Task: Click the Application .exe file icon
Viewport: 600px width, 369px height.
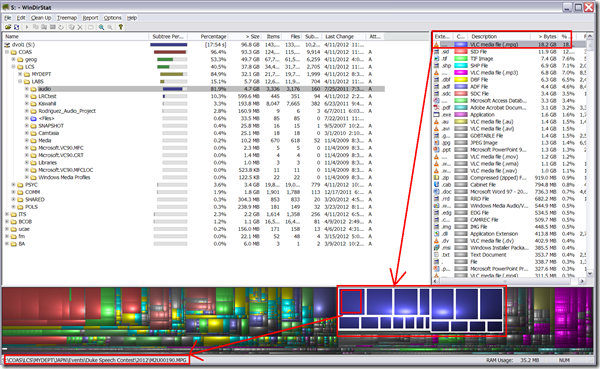Action: [x=437, y=114]
